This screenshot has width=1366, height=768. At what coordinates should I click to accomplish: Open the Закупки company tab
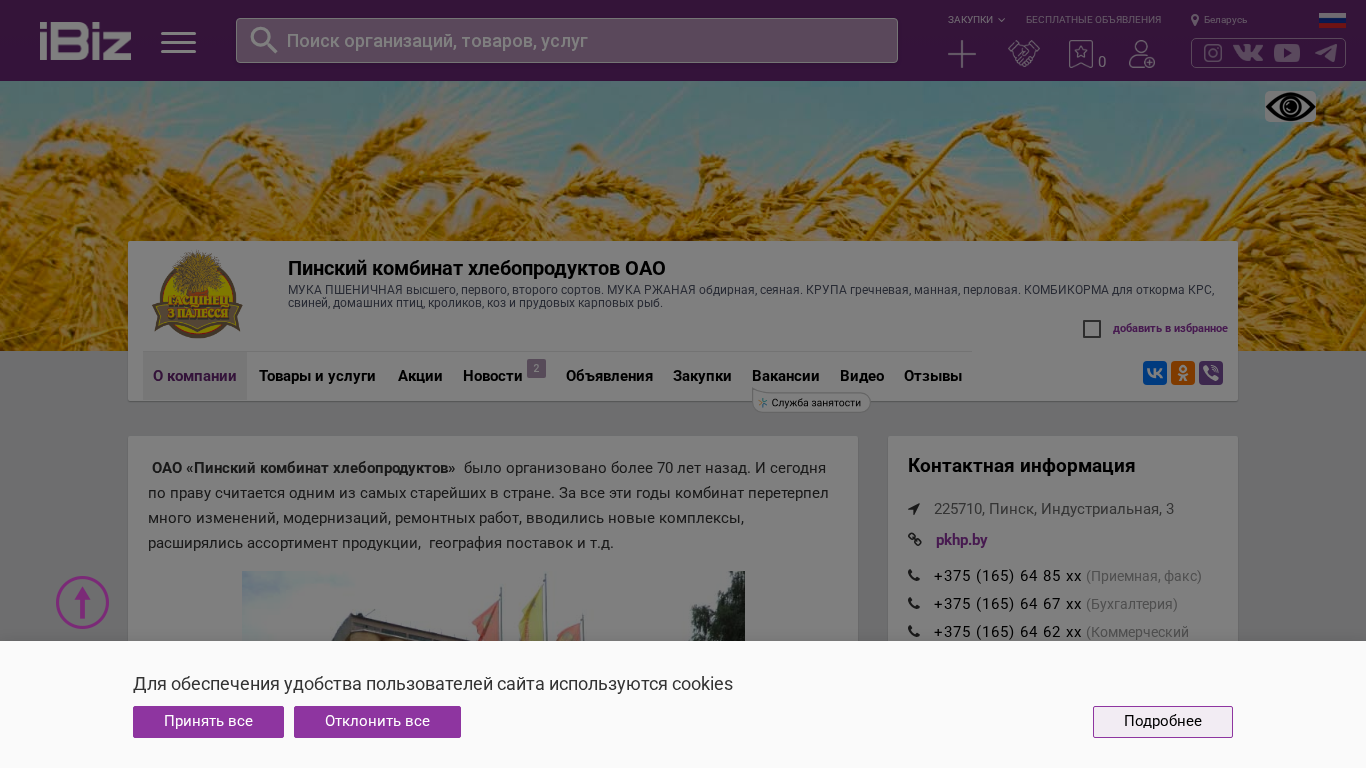[702, 376]
